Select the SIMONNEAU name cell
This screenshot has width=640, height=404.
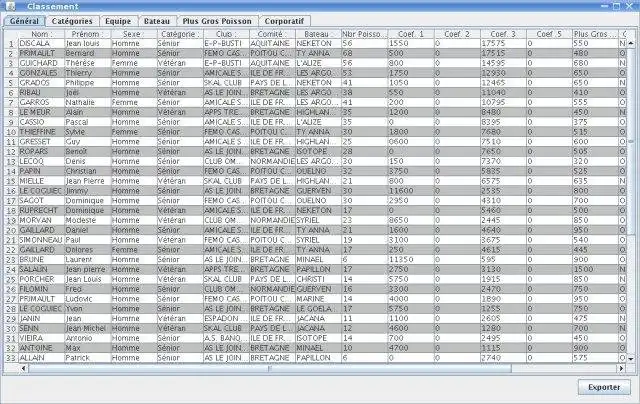41,240
